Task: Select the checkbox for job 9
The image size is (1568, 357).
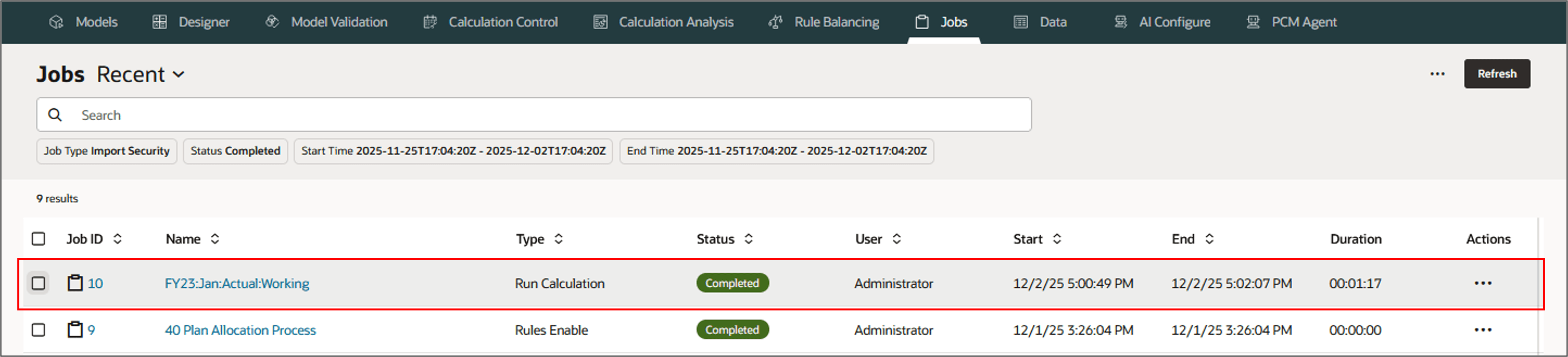Action: [38, 330]
